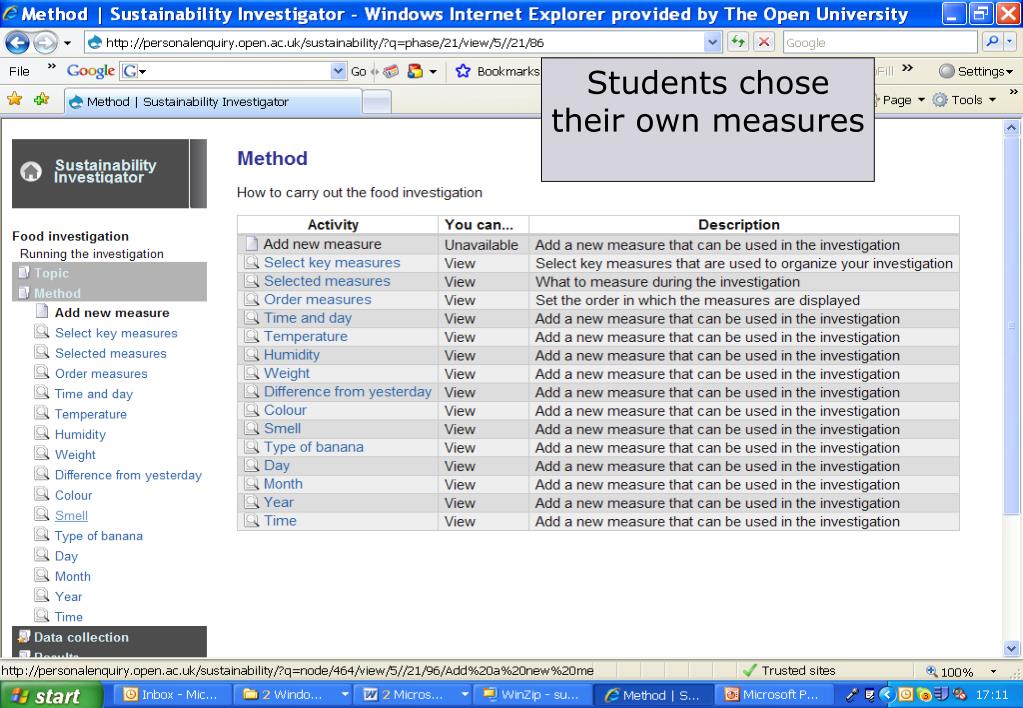Image resolution: width=1023 pixels, height=708 pixels.
Task: Click the vertical scrollbar thumb
Action: 1011,325
